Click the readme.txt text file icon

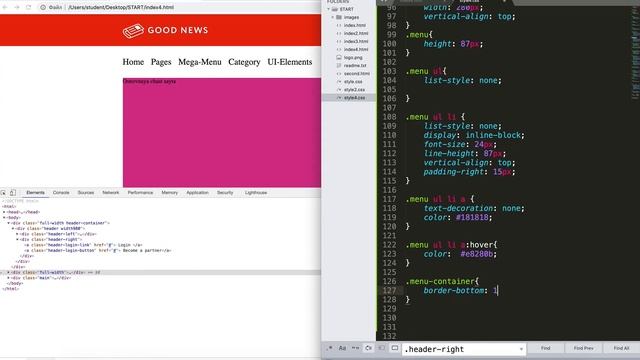click(339, 66)
